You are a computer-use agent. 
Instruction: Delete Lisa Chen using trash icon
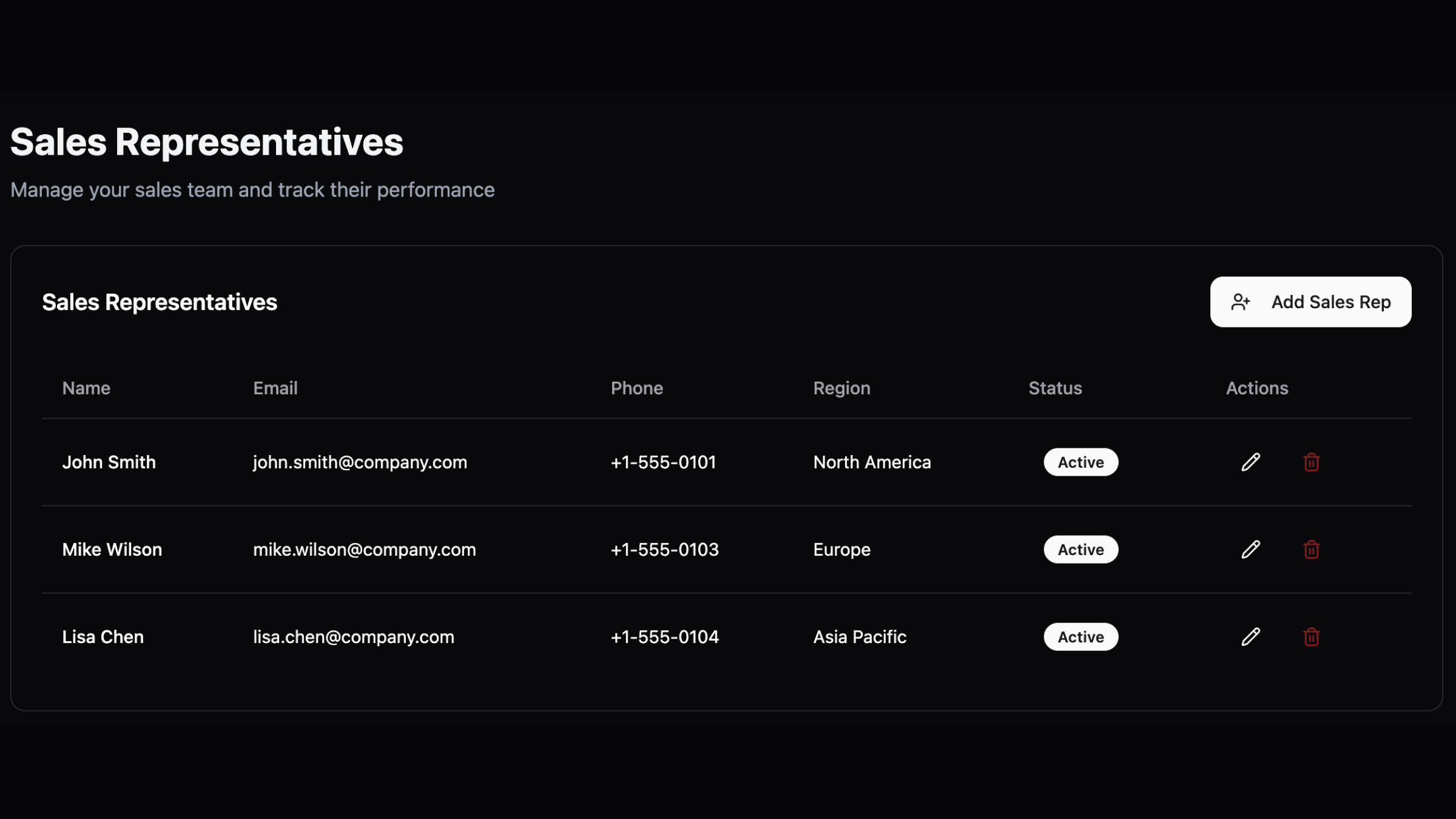coord(1311,637)
